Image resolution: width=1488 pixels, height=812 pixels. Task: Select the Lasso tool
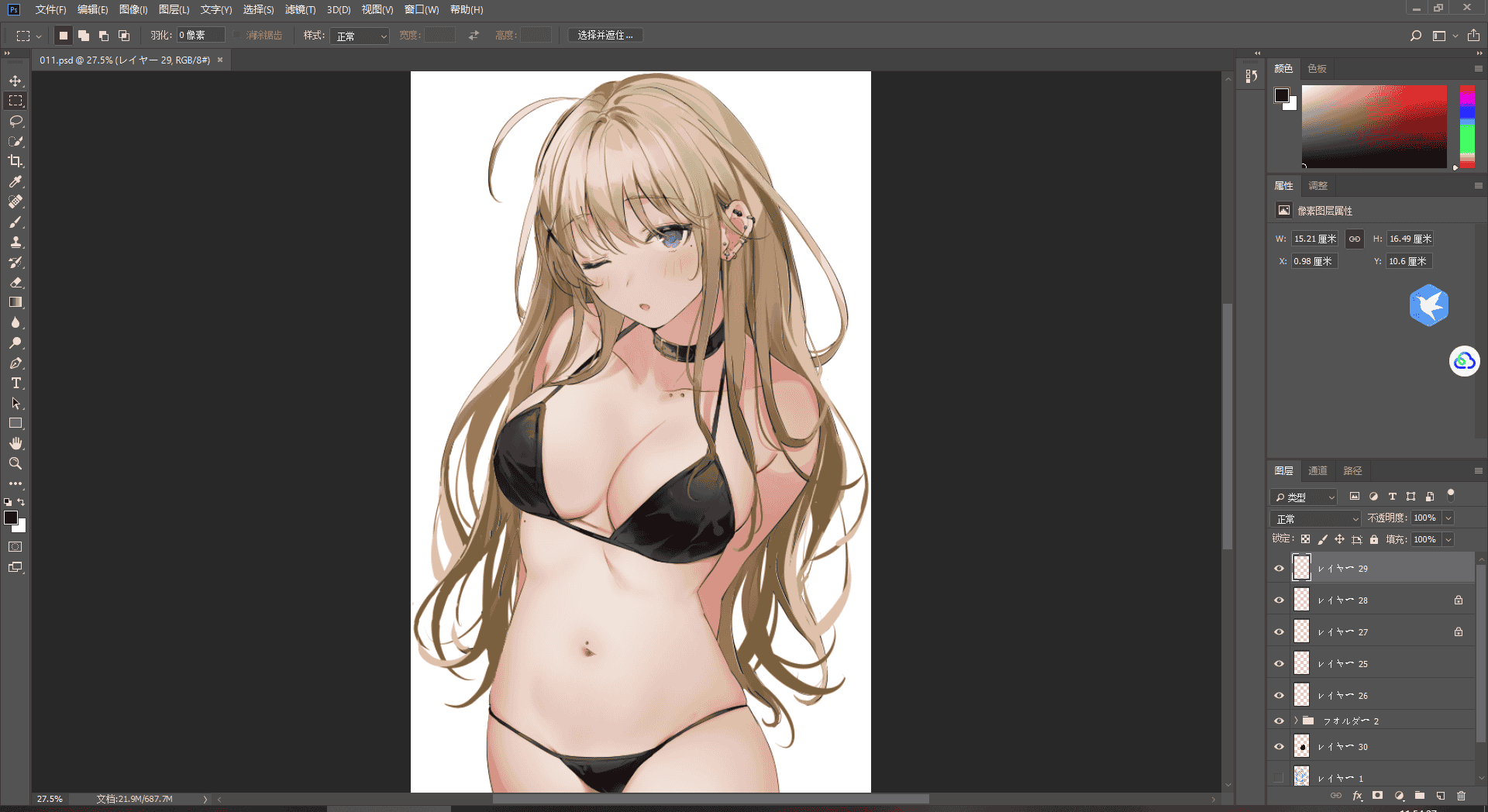(15, 121)
